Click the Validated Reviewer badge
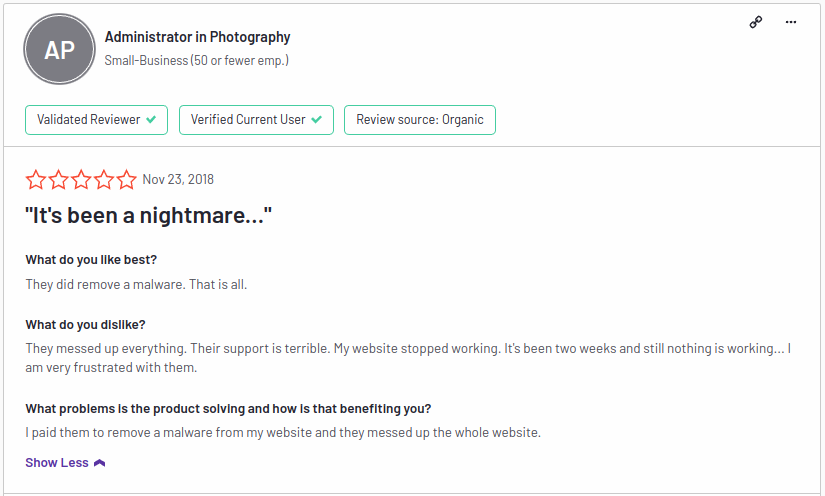This screenshot has width=825, height=496. click(96, 120)
